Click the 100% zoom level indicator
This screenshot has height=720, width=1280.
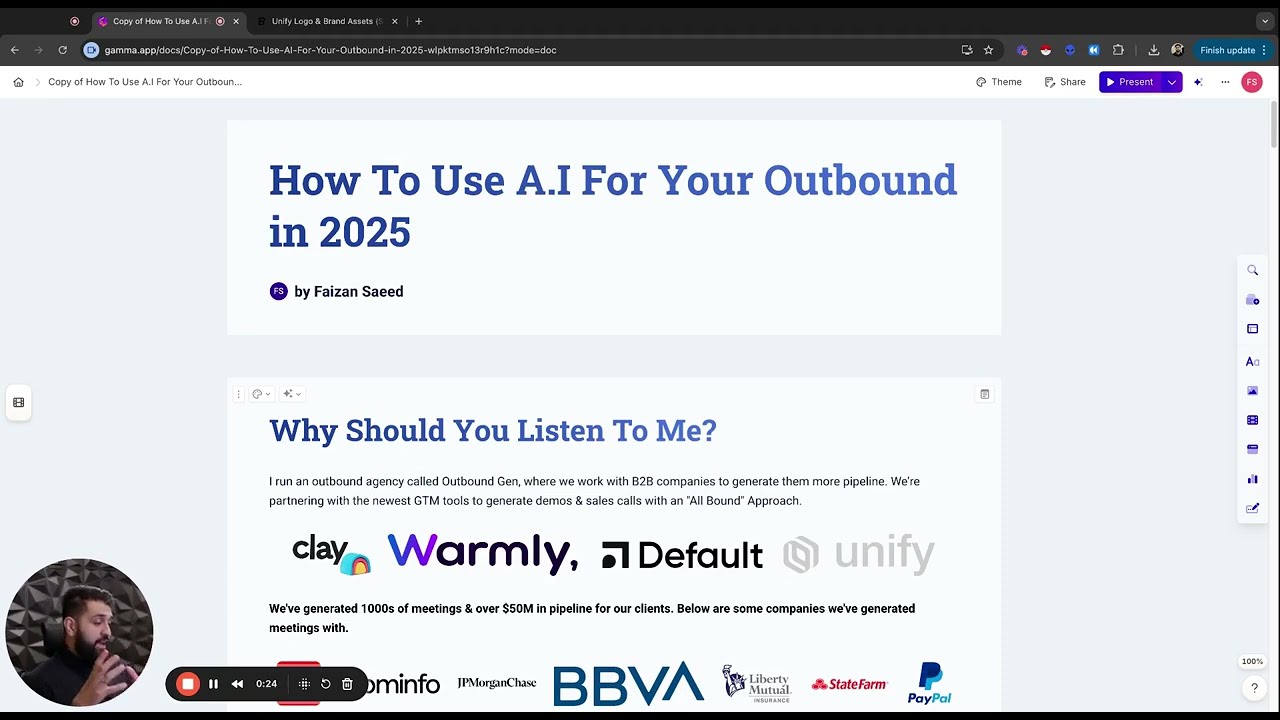tap(1252, 662)
